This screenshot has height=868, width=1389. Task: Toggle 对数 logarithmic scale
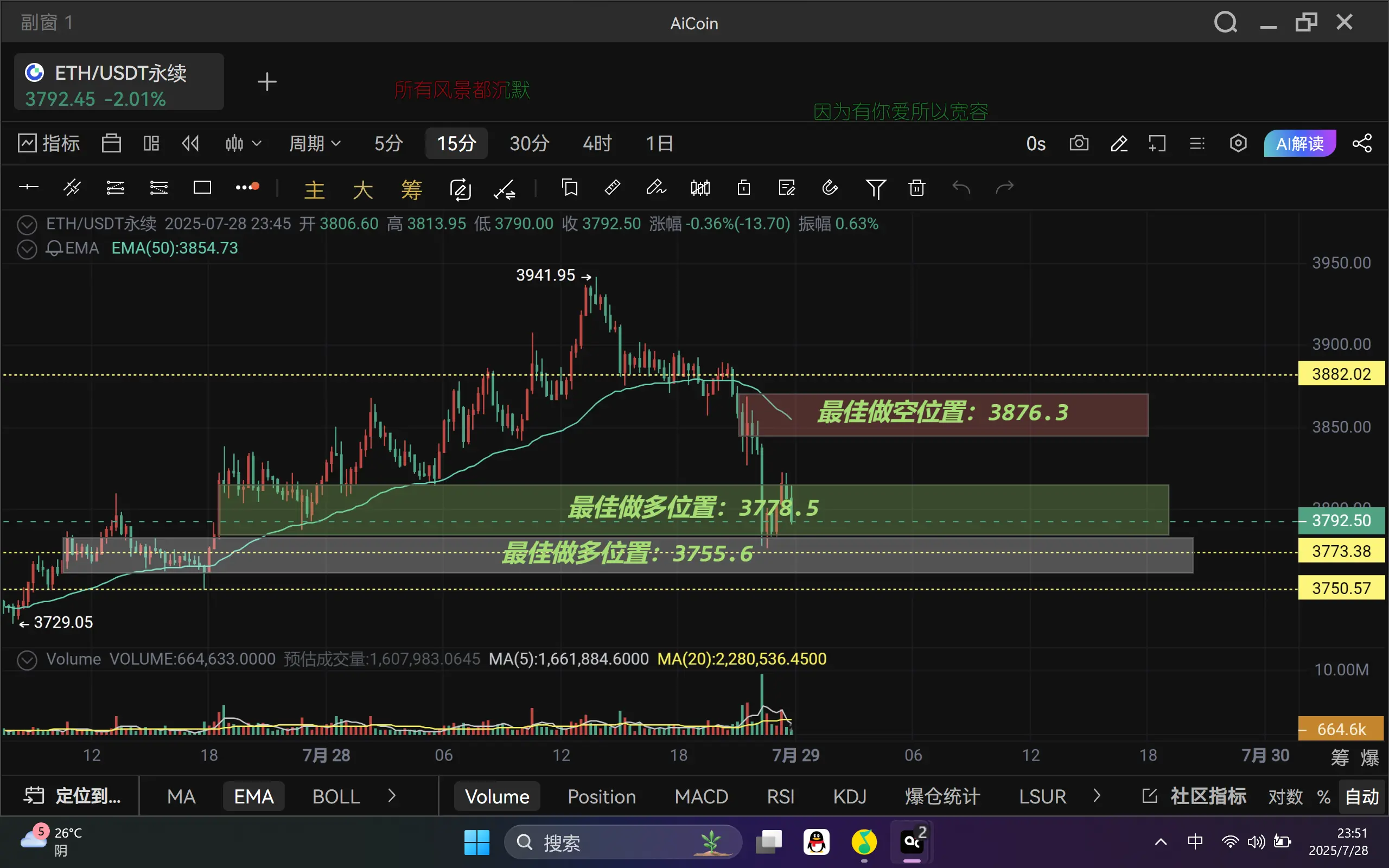tap(1286, 797)
